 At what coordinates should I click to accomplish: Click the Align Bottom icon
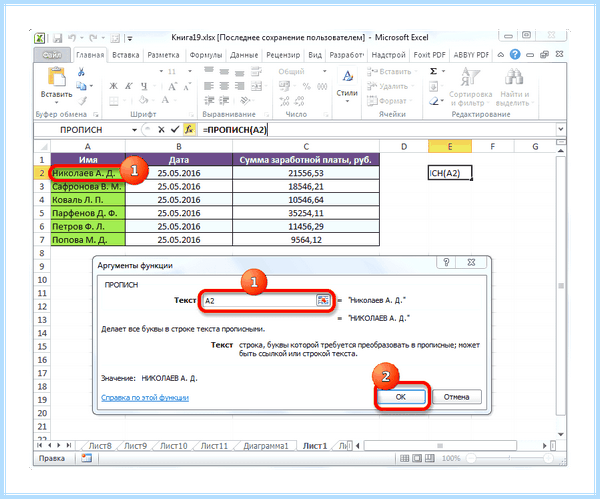240,71
